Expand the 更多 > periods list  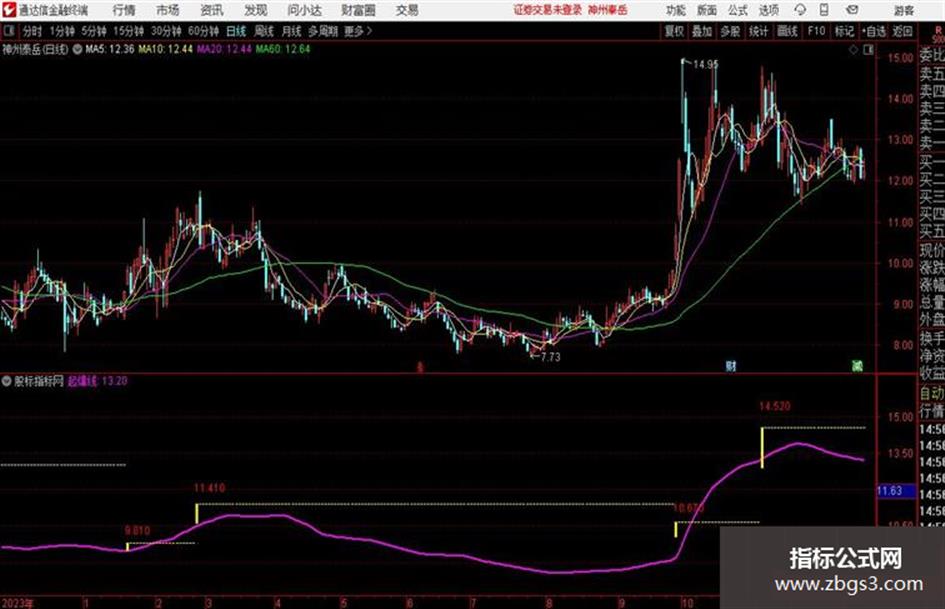(358, 31)
